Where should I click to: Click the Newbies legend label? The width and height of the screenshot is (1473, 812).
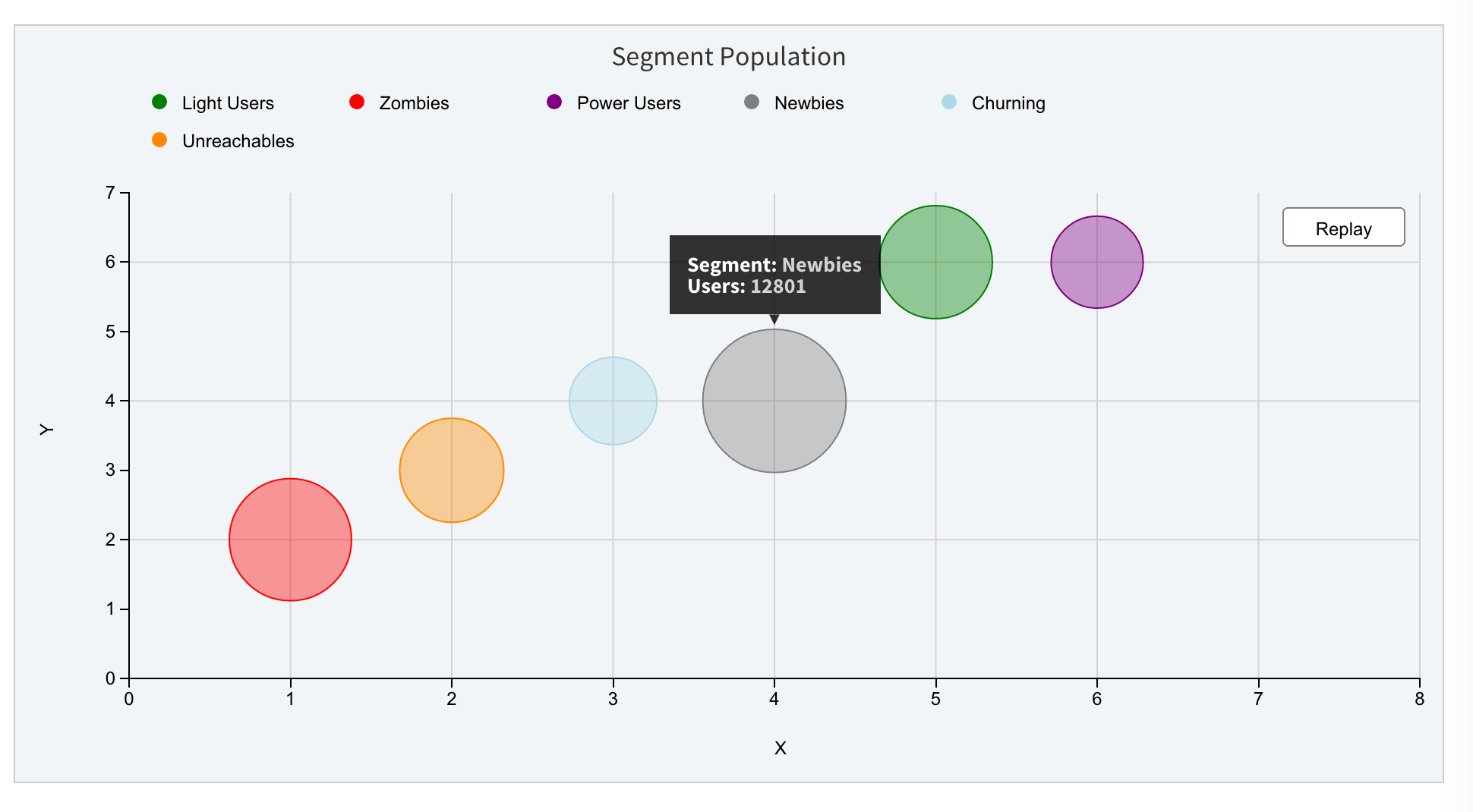[809, 103]
